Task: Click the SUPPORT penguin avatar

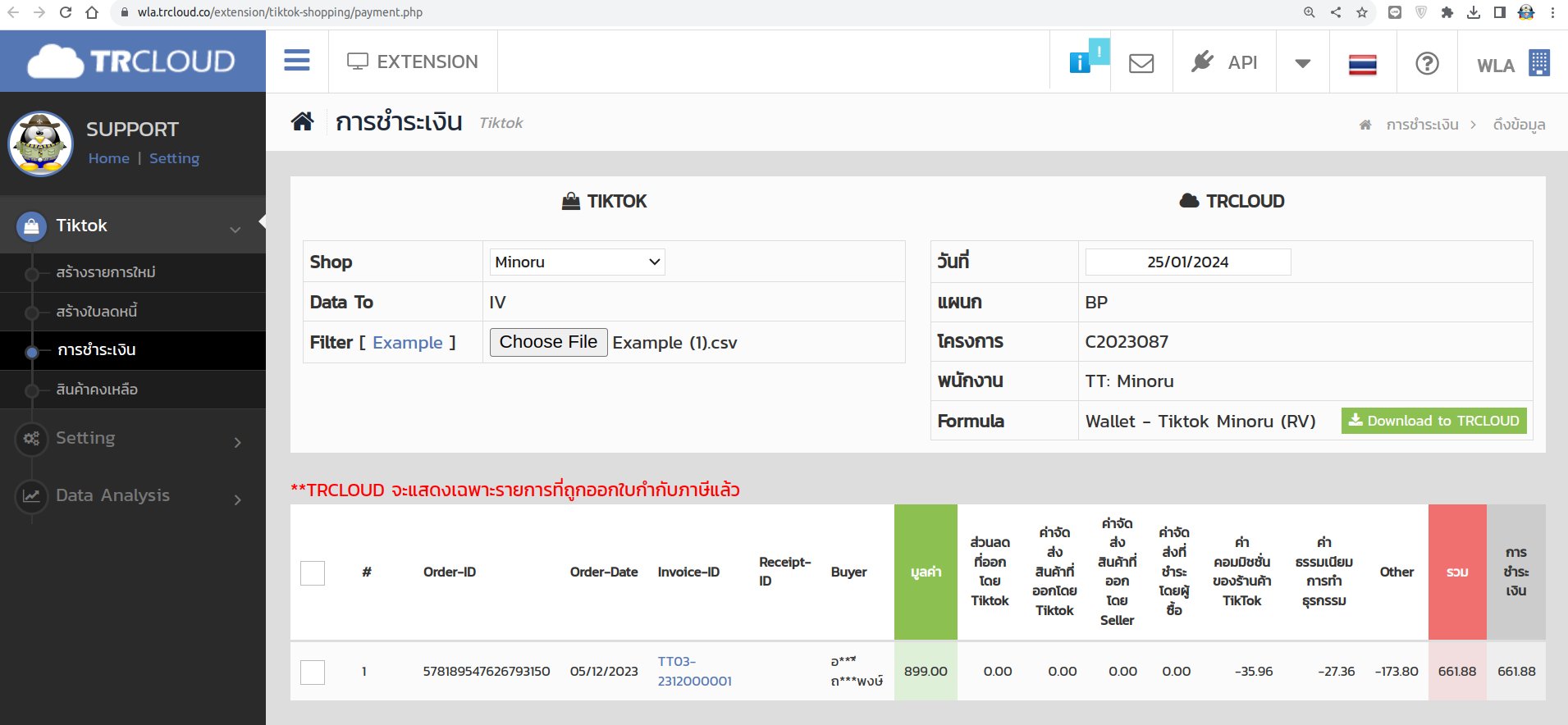Action: tap(41, 144)
